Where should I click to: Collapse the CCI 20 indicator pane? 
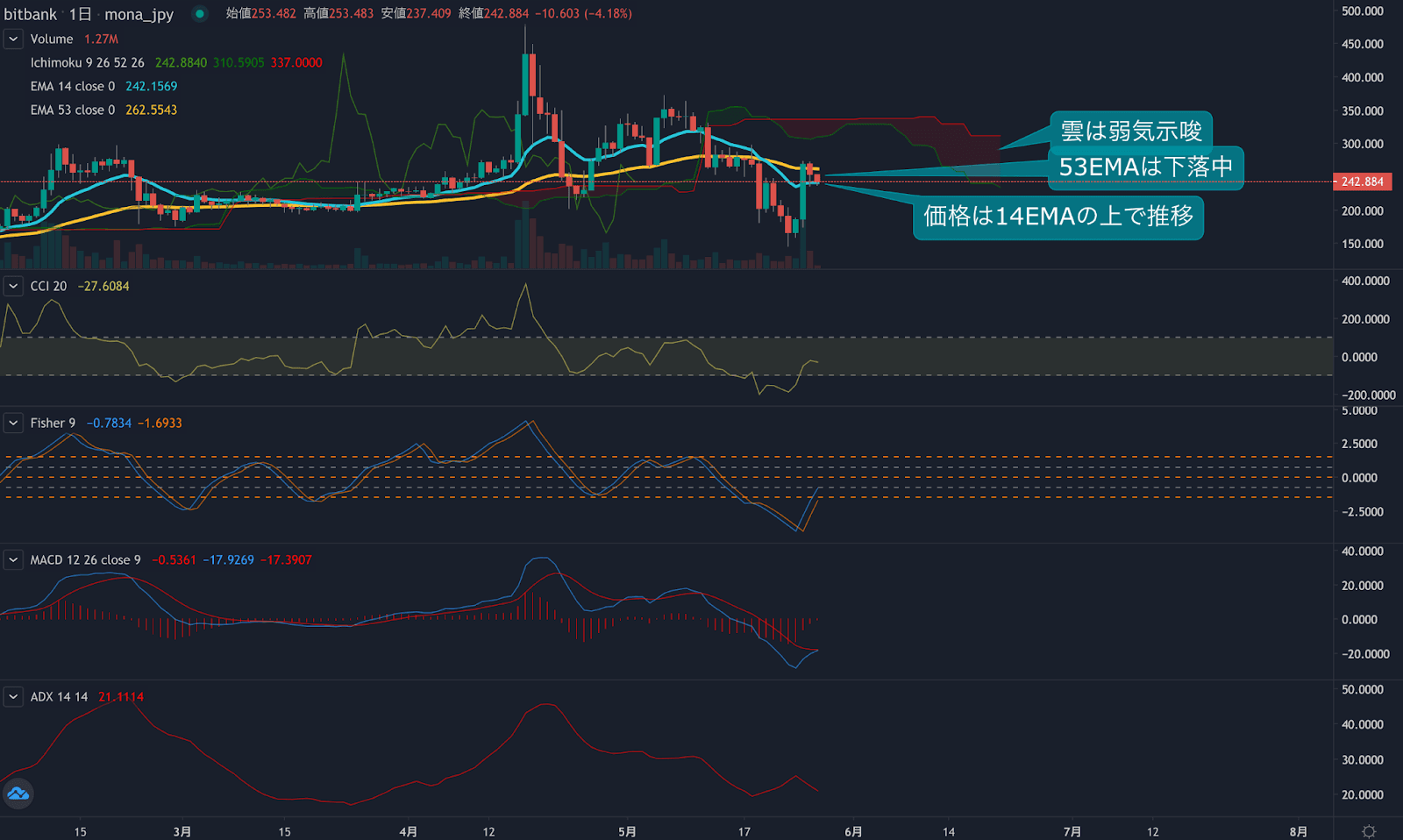[13, 287]
